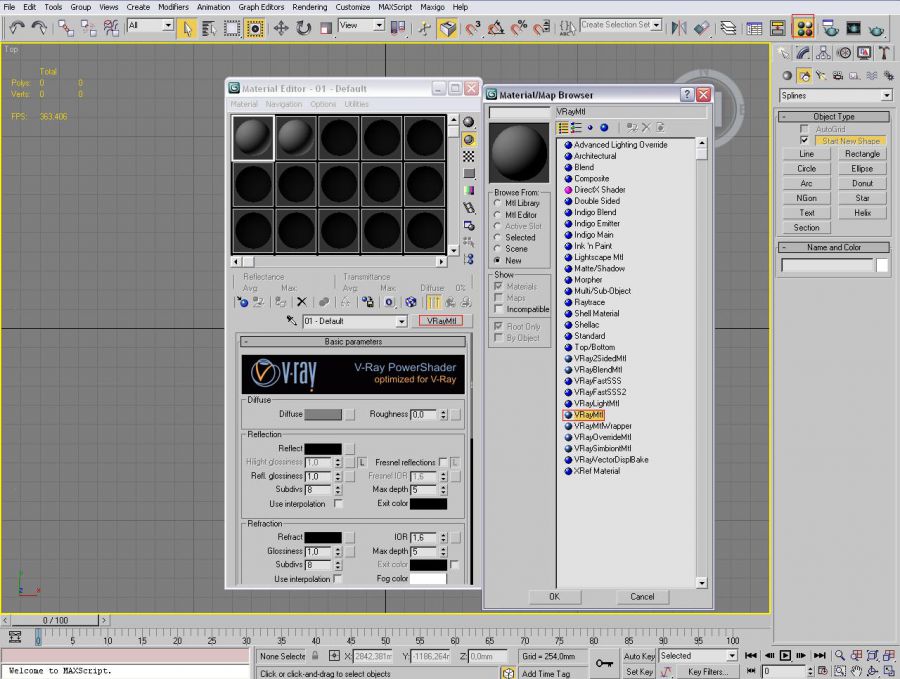Toggle Backlight icon in Material Editor

click(469, 139)
